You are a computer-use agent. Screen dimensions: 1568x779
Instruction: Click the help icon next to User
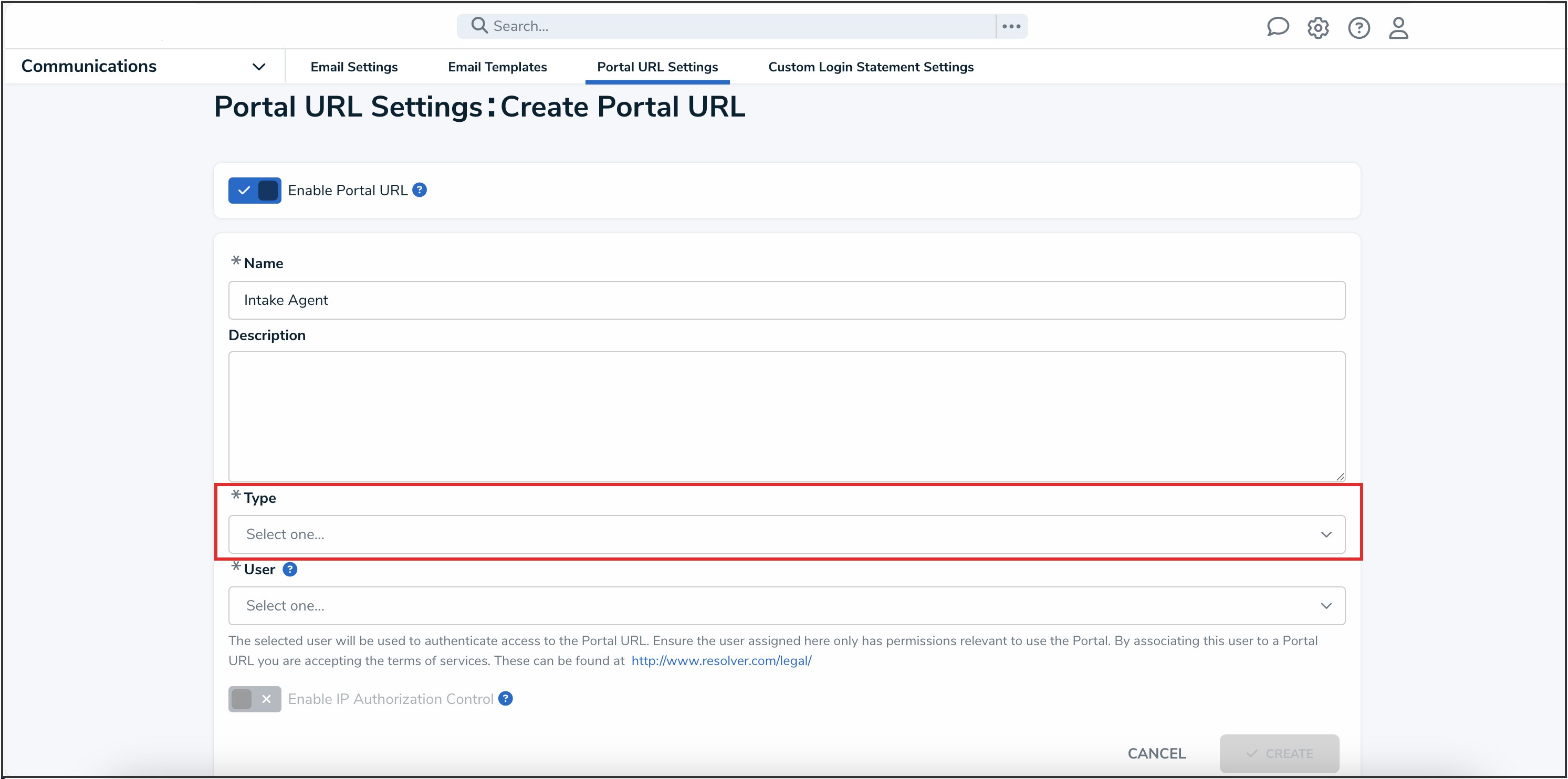[290, 569]
